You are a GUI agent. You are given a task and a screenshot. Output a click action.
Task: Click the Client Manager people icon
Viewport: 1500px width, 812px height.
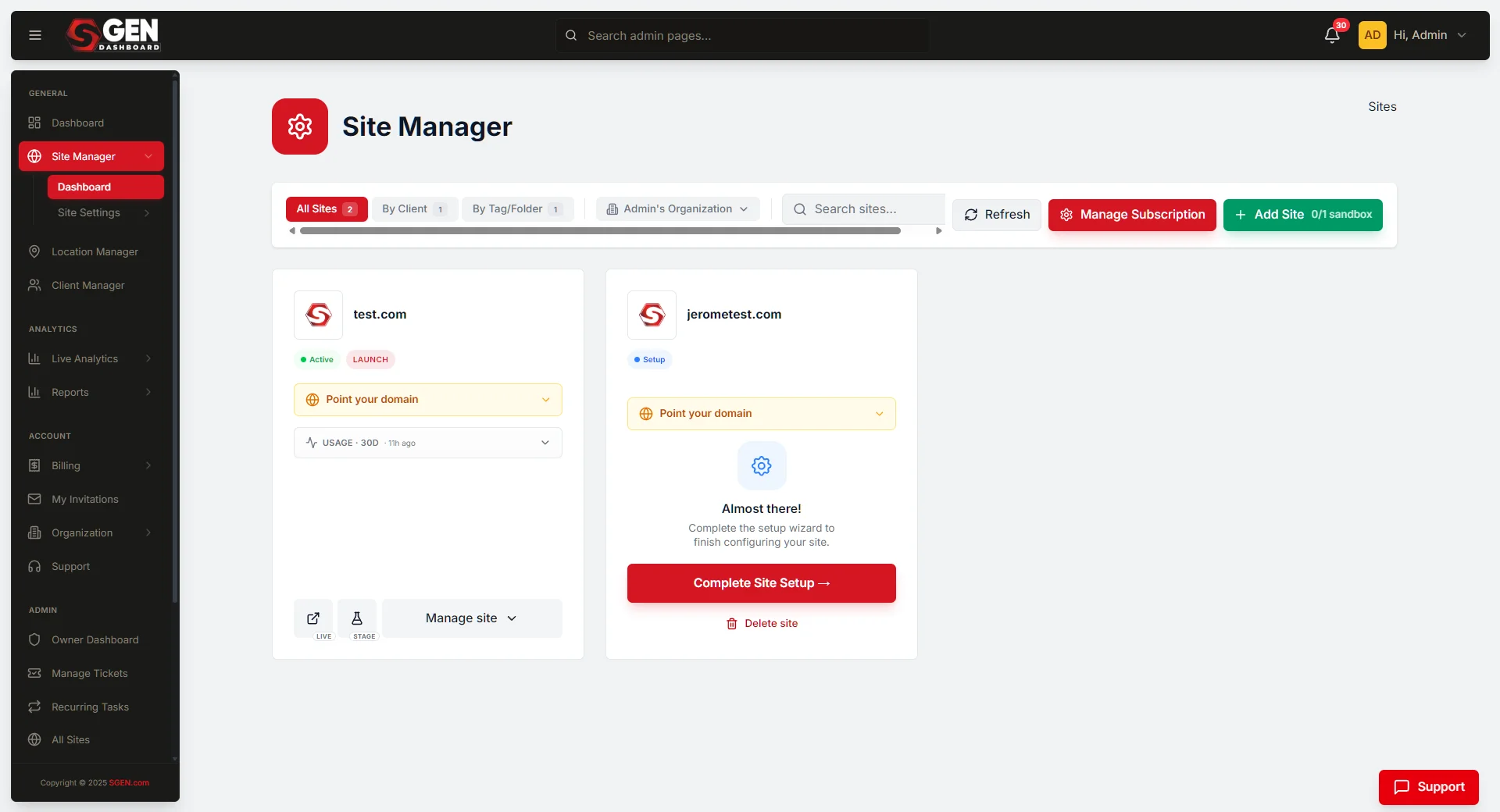pyautogui.click(x=34, y=285)
